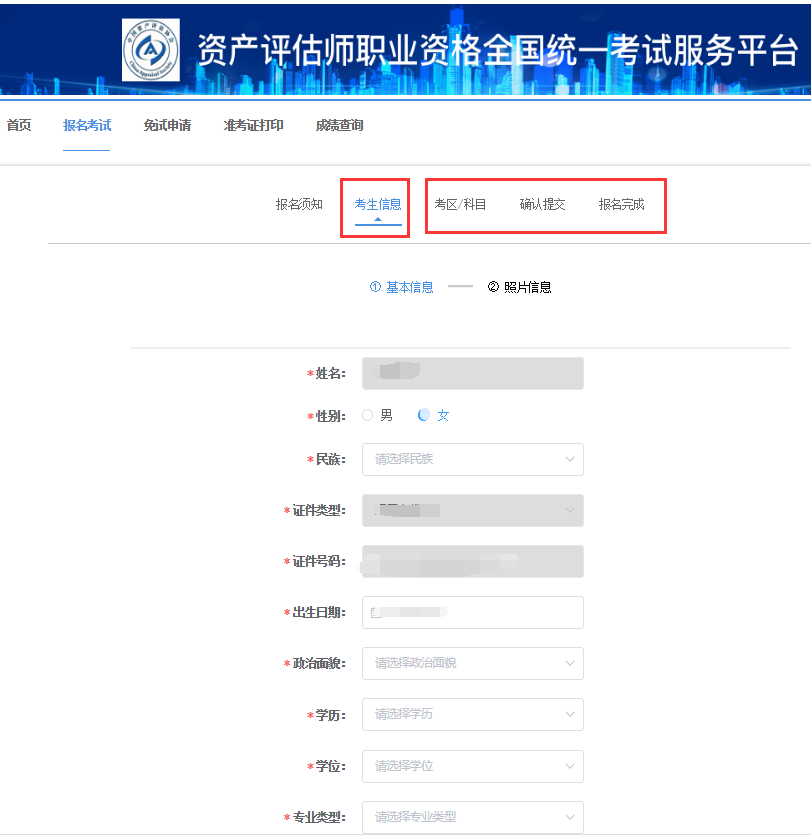811x837 pixels.
Task: Expand the 政治面貌 dropdown
Action: [x=473, y=663]
